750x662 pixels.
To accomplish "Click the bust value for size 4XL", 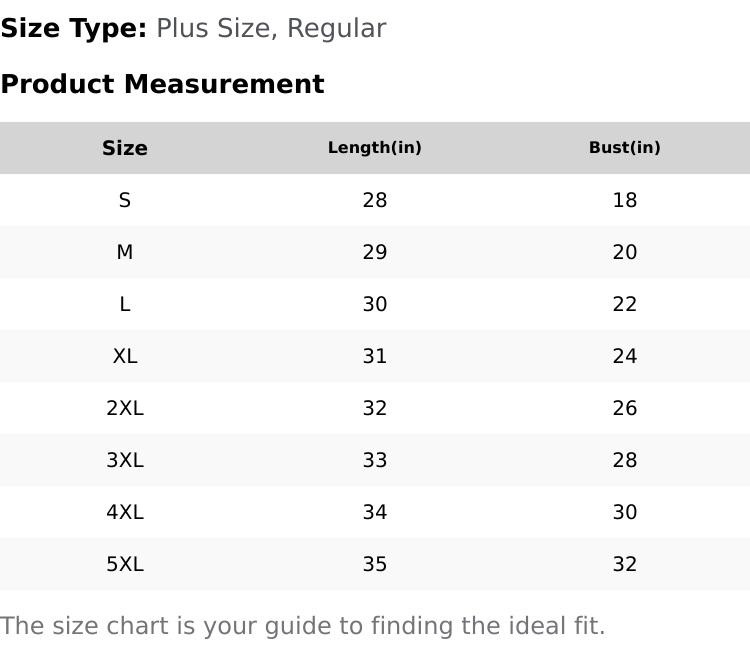I will 625,512.
